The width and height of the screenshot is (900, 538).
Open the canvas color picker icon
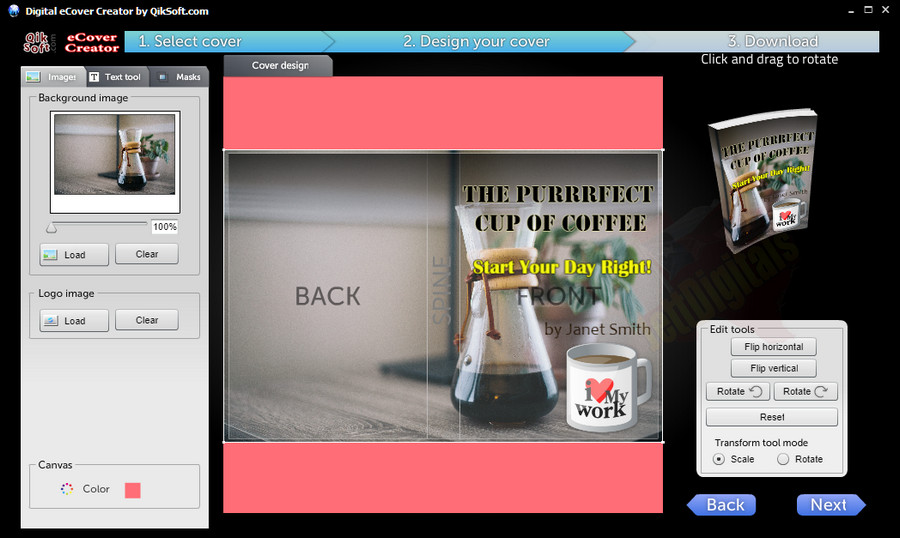coord(67,489)
